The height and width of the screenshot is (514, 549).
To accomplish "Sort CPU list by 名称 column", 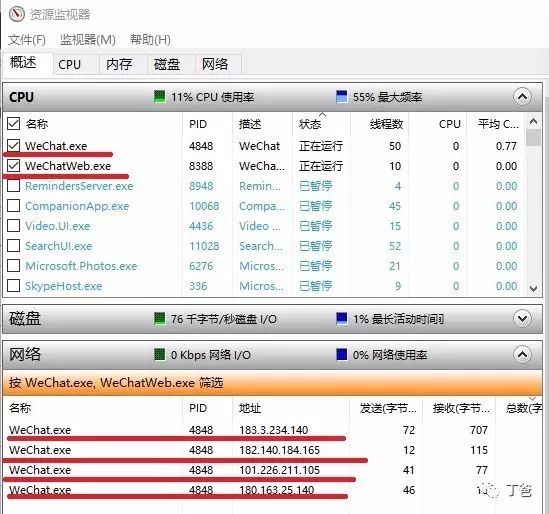I will pyautogui.click(x=36, y=124).
